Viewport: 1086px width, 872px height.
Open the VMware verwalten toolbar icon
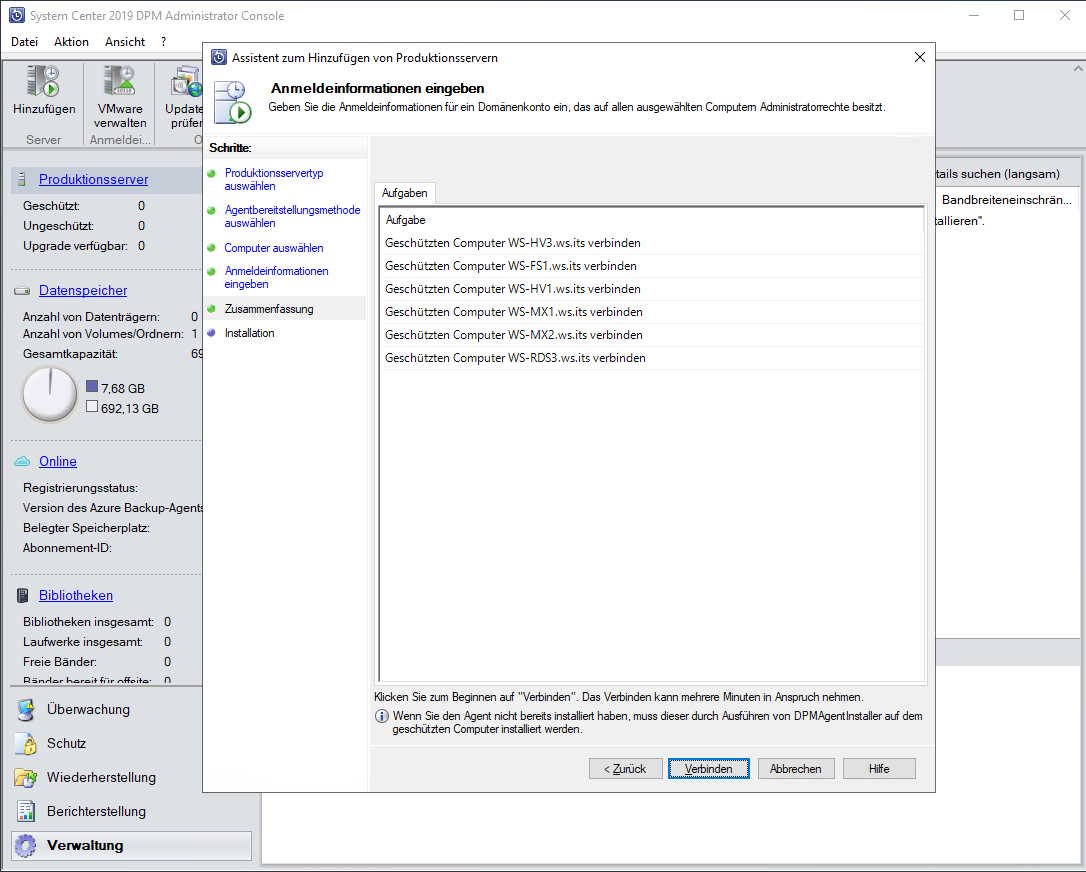[x=119, y=81]
